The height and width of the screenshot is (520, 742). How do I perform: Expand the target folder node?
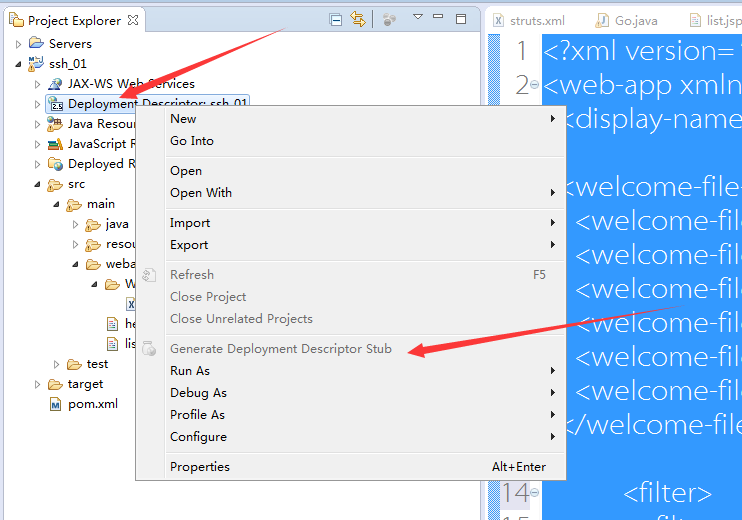37,384
